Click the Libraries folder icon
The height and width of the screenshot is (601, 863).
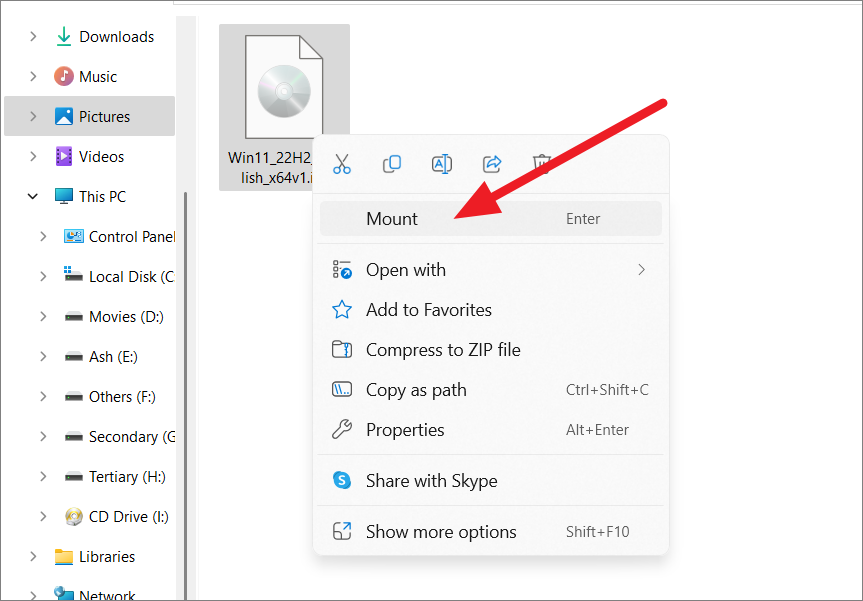(x=64, y=556)
